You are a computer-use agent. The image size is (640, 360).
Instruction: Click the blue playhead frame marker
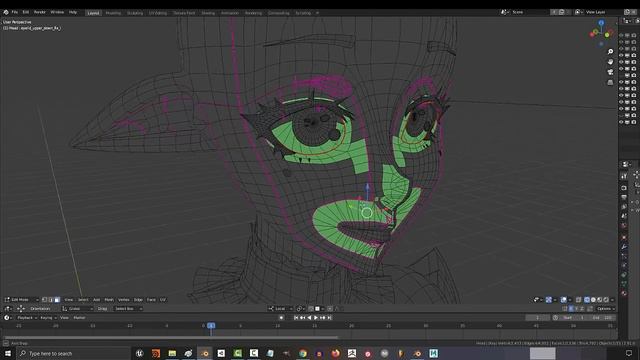click(211, 325)
